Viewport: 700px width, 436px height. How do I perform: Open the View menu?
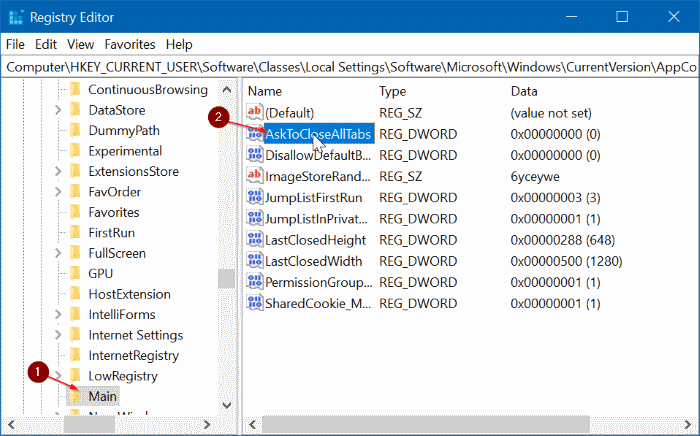(80, 44)
